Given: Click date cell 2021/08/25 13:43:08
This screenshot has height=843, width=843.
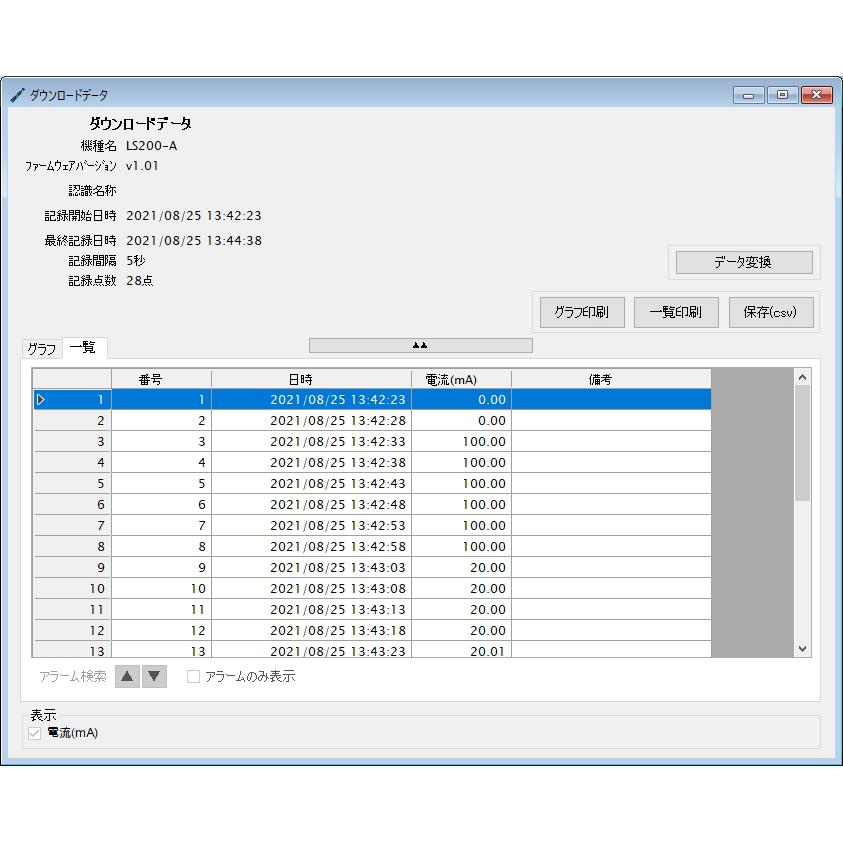Looking at the screenshot, I should click(x=311, y=588).
